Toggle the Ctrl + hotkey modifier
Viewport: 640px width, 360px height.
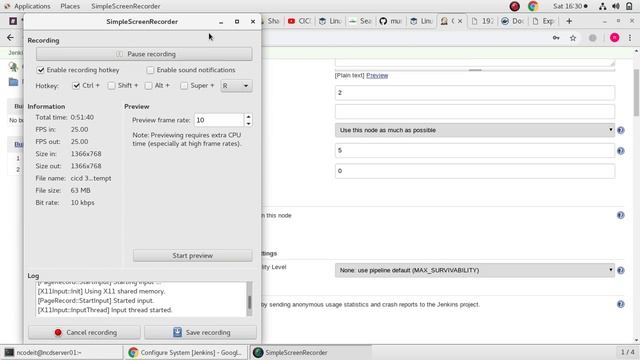76,85
